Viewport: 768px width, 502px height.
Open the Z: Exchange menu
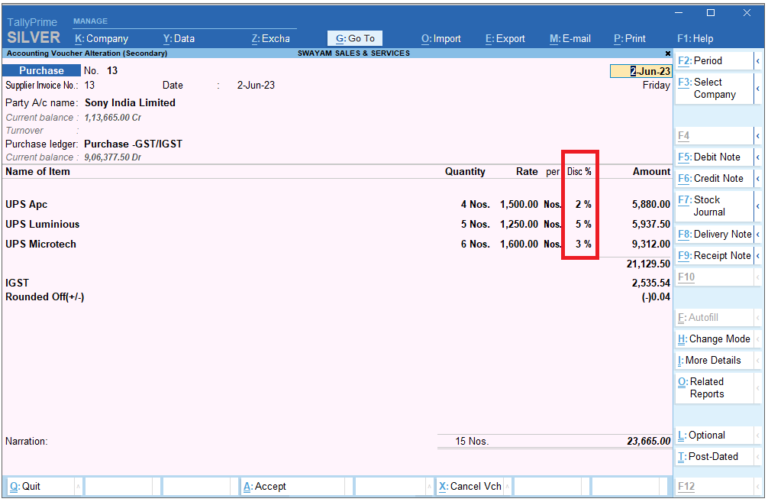point(270,38)
